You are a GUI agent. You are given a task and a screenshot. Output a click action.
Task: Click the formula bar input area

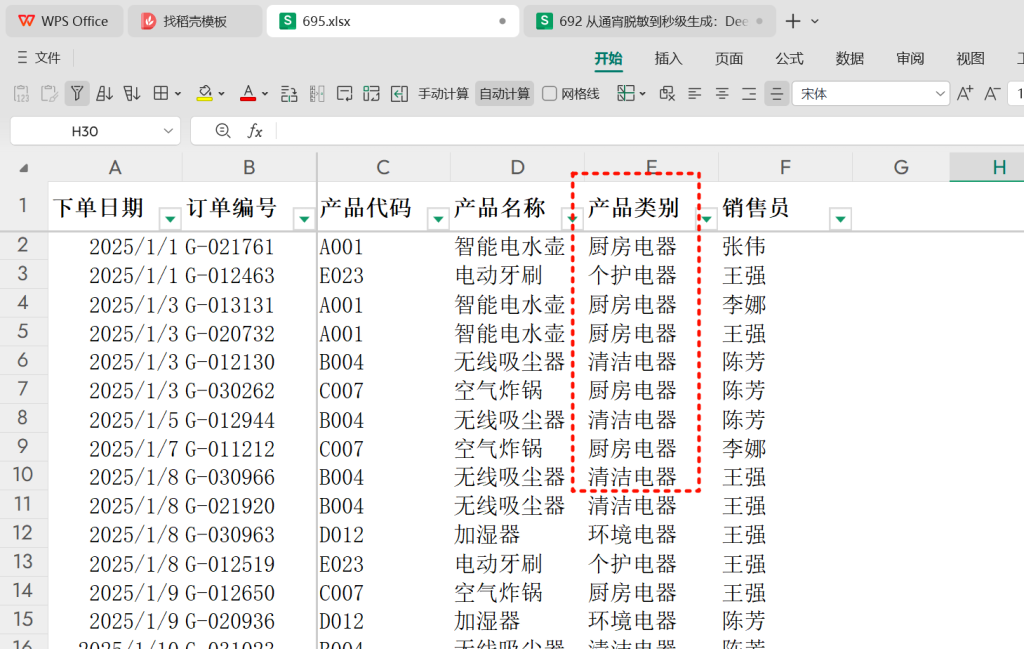pos(650,131)
